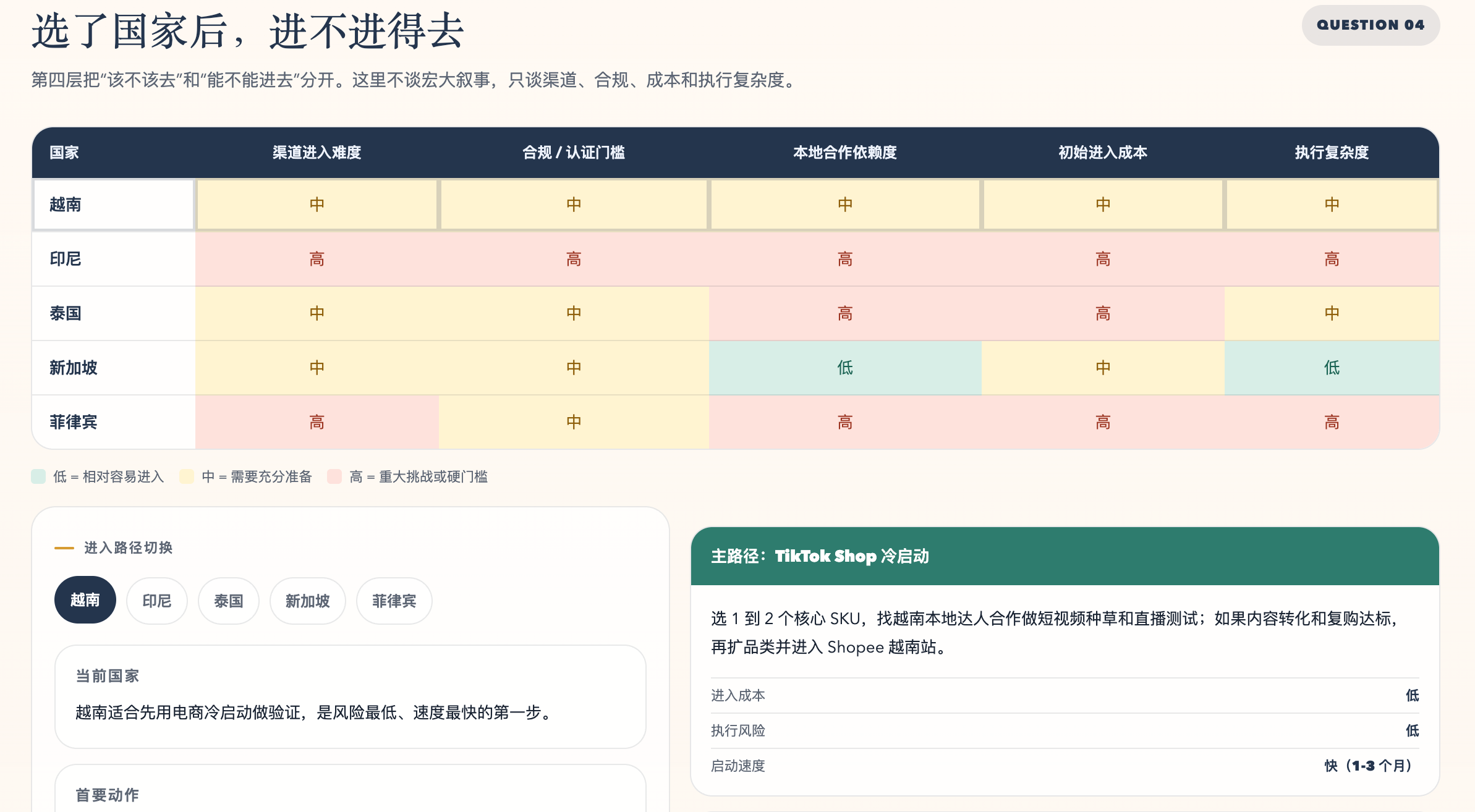Click the 渠道进入难度 column header
1475x812 pixels.
point(317,153)
